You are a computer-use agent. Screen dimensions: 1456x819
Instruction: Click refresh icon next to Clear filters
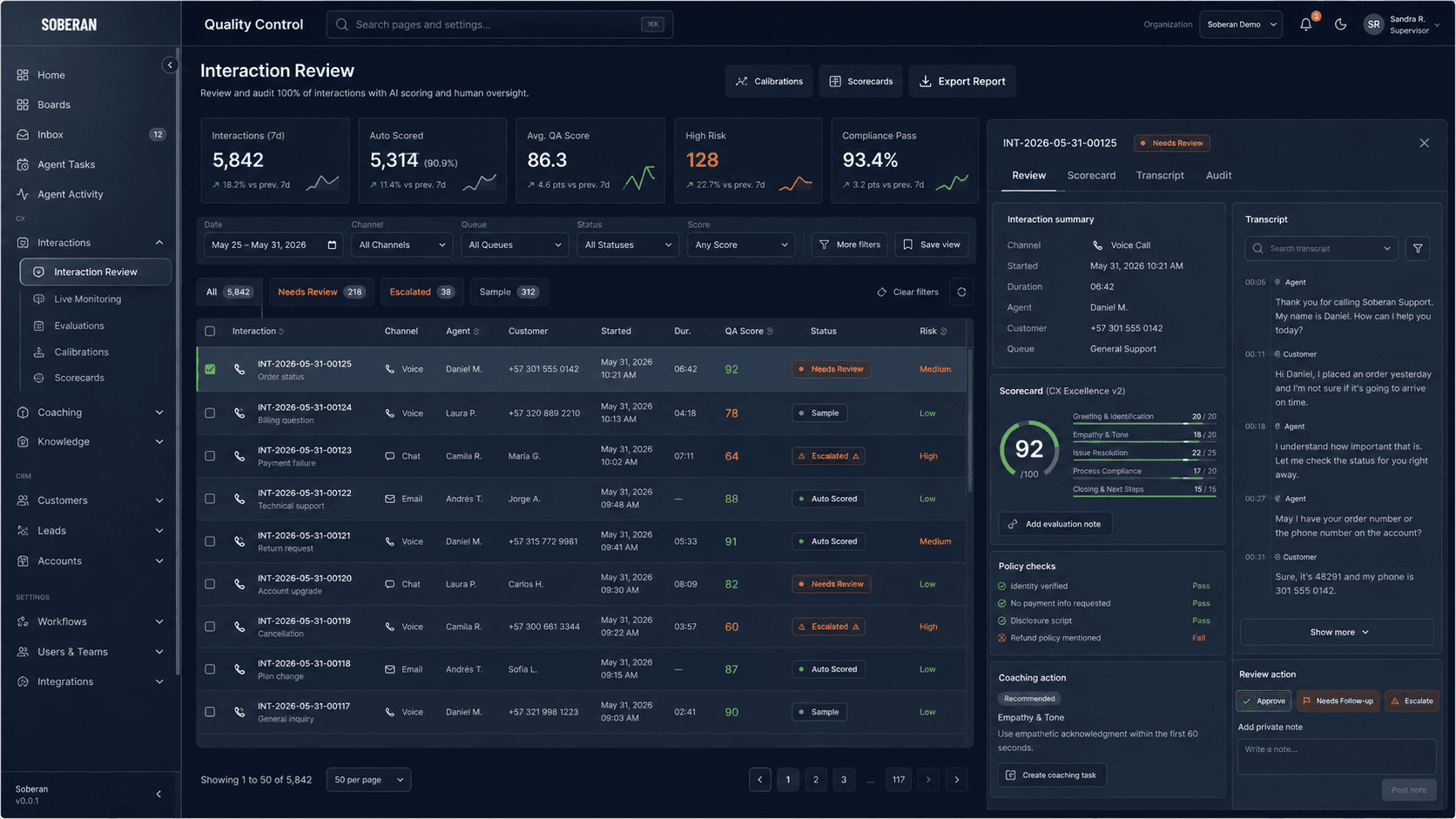click(x=961, y=292)
